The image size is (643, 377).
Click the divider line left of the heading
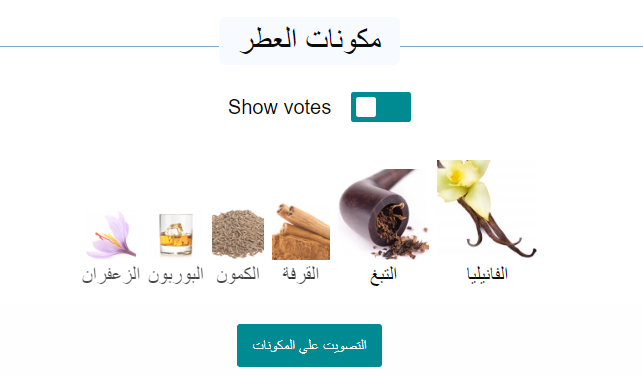109,46
